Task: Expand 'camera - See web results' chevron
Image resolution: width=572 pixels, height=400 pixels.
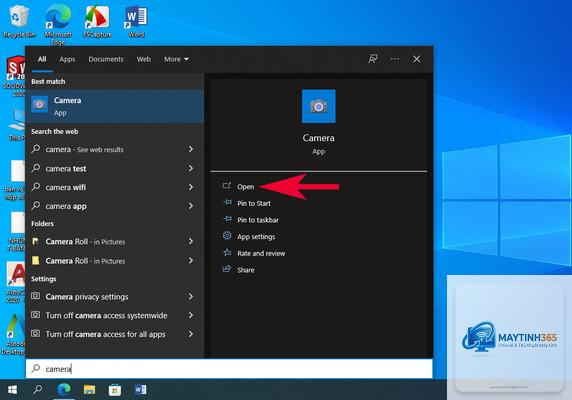Action: [x=191, y=149]
